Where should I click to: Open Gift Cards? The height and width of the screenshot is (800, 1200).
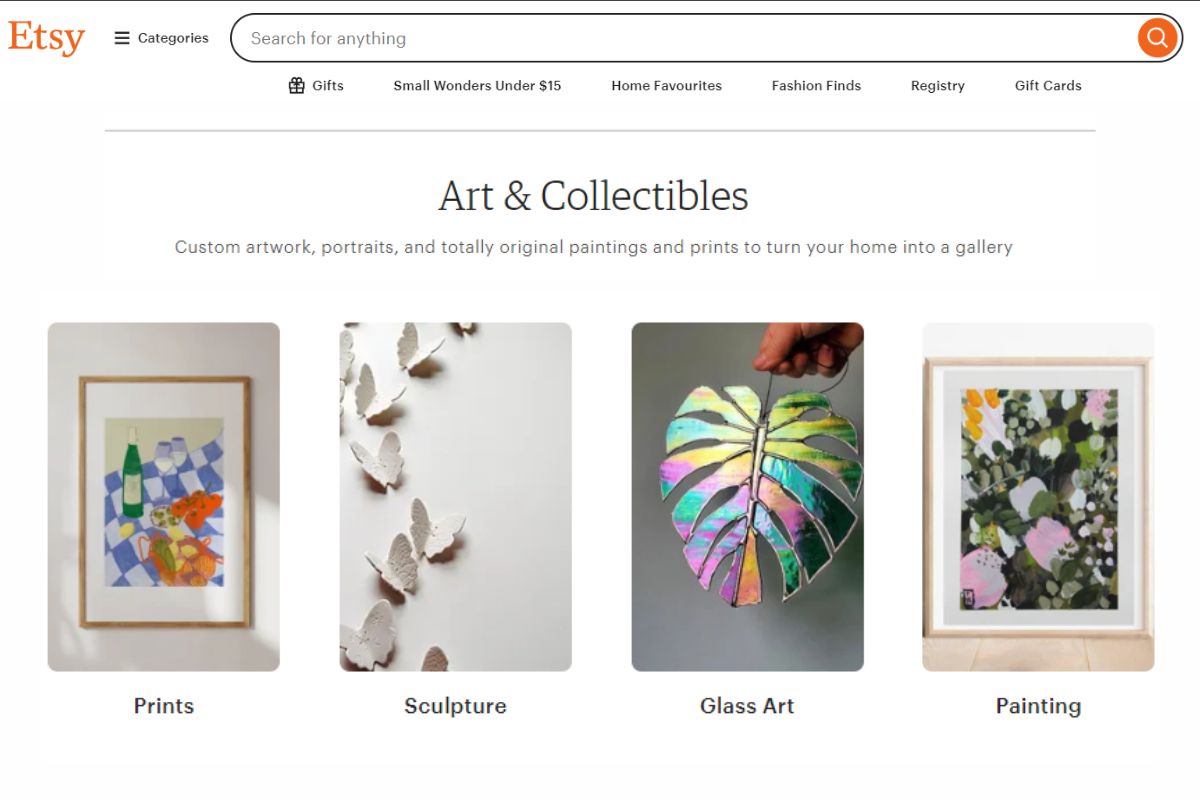pyautogui.click(x=1047, y=85)
